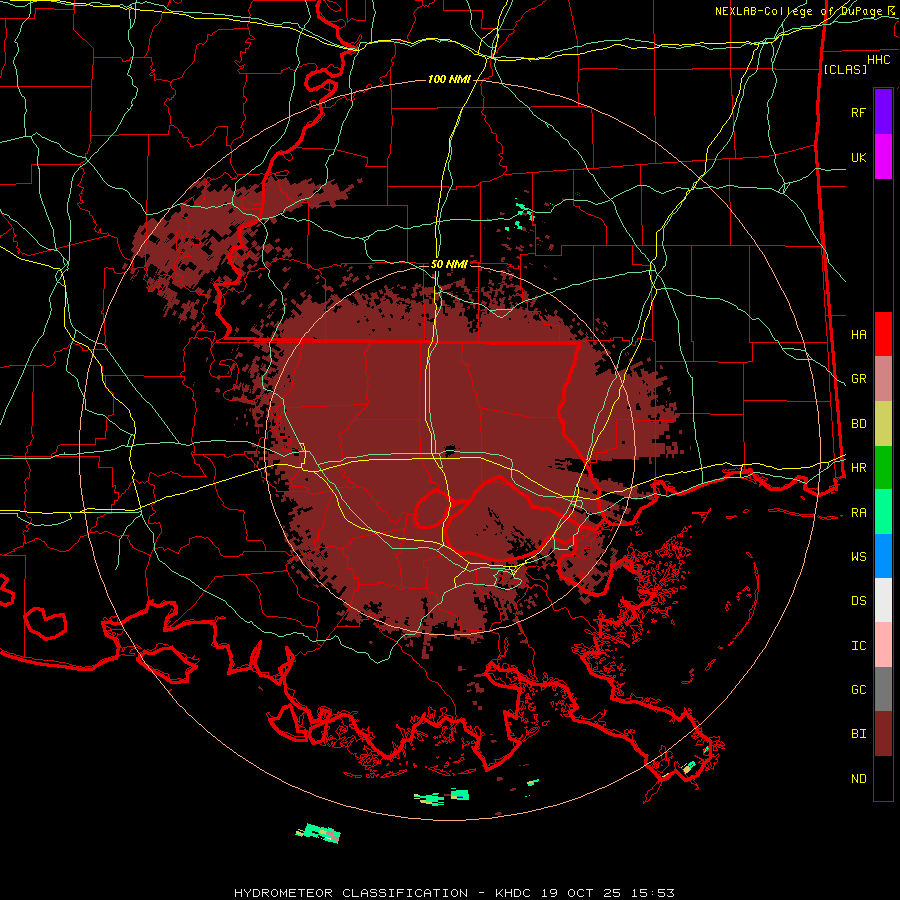This screenshot has width=900, height=900.
Task: Click the UK magenta legend swatch
Action: tap(883, 157)
